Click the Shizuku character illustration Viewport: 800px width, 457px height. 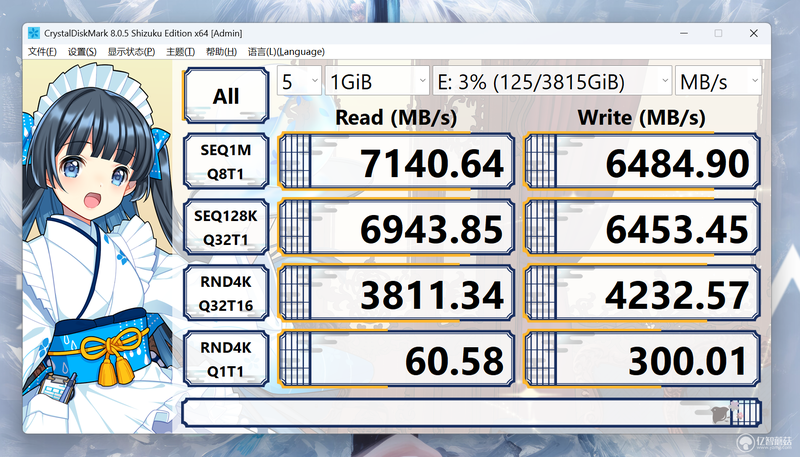pyautogui.click(x=99, y=245)
